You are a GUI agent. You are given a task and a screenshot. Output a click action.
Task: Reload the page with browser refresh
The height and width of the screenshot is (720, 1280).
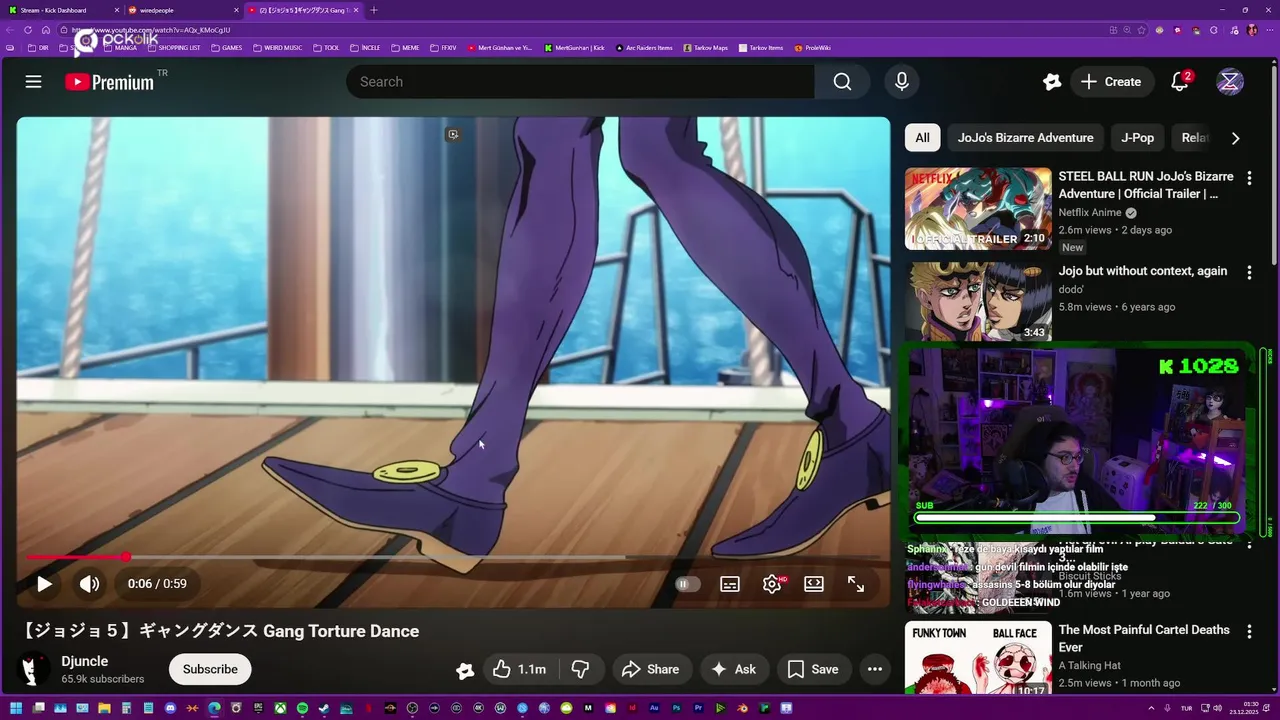coord(28,30)
